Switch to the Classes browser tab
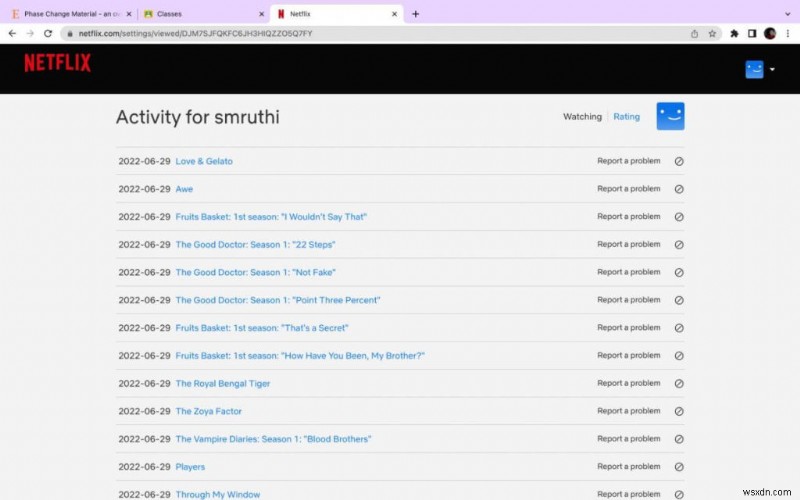The height and width of the screenshot is (500, 800). click(202, 14)
